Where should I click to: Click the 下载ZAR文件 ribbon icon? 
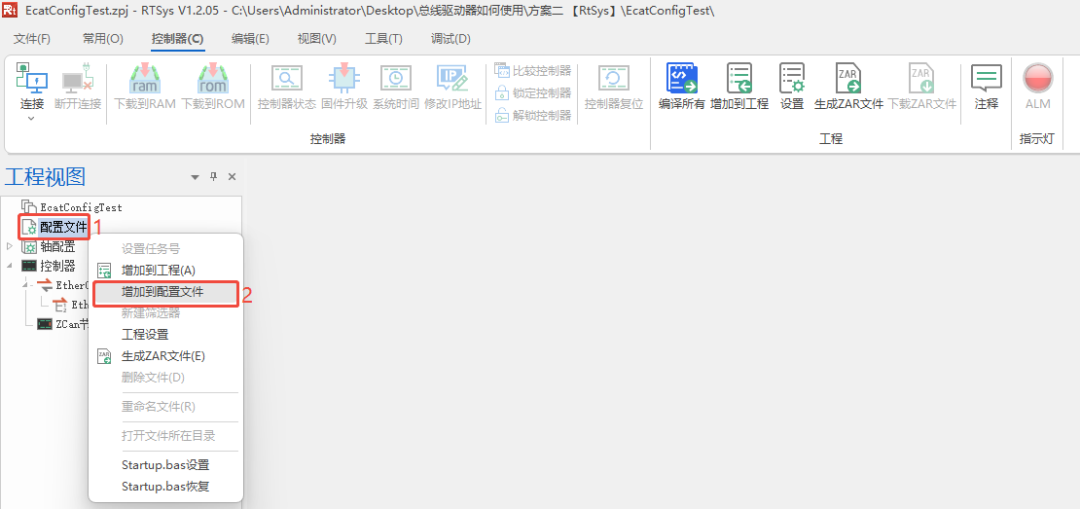tap(922, 79)
